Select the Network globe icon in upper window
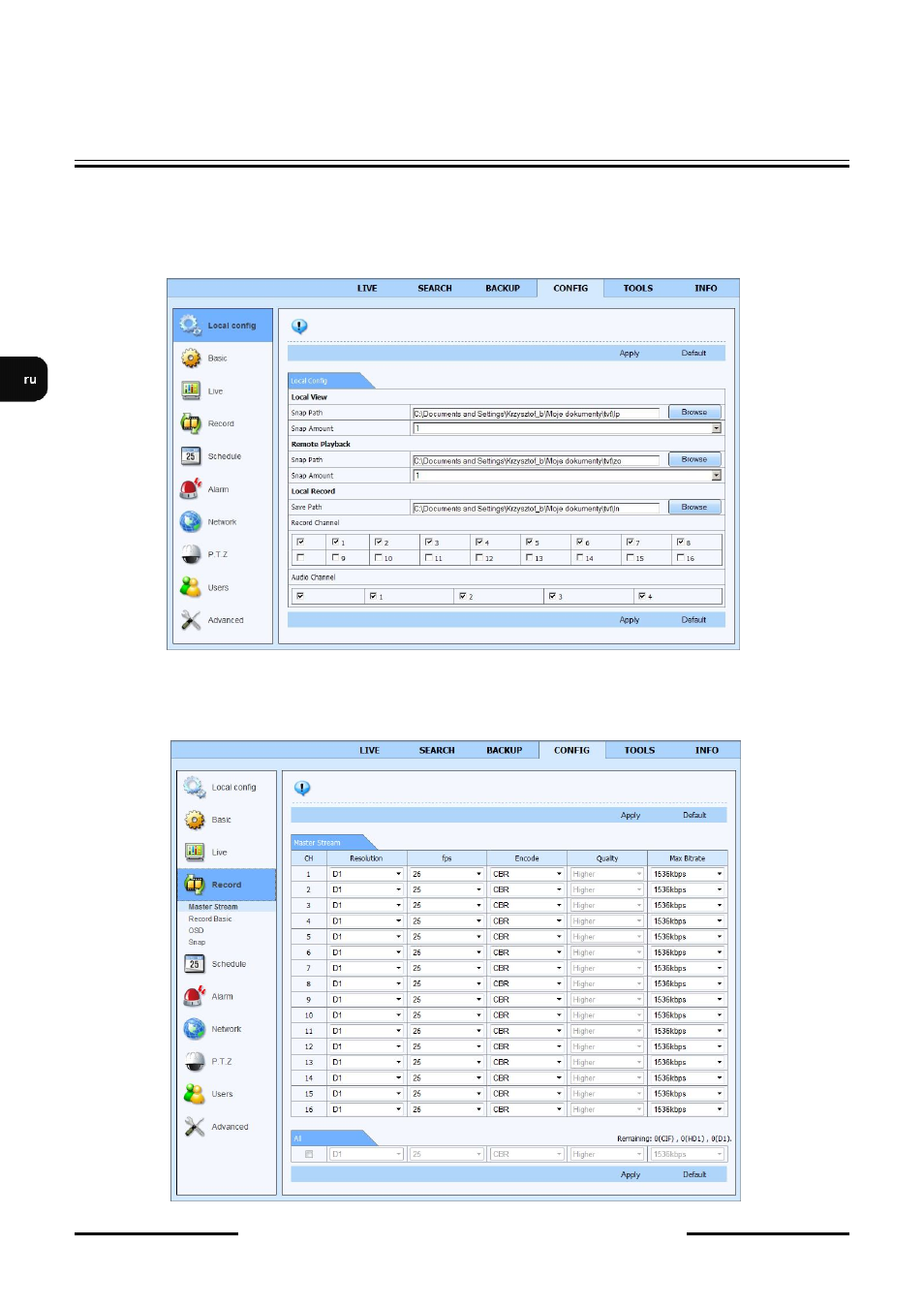Viewport: 924px width, 1308px height. [191, 521]
